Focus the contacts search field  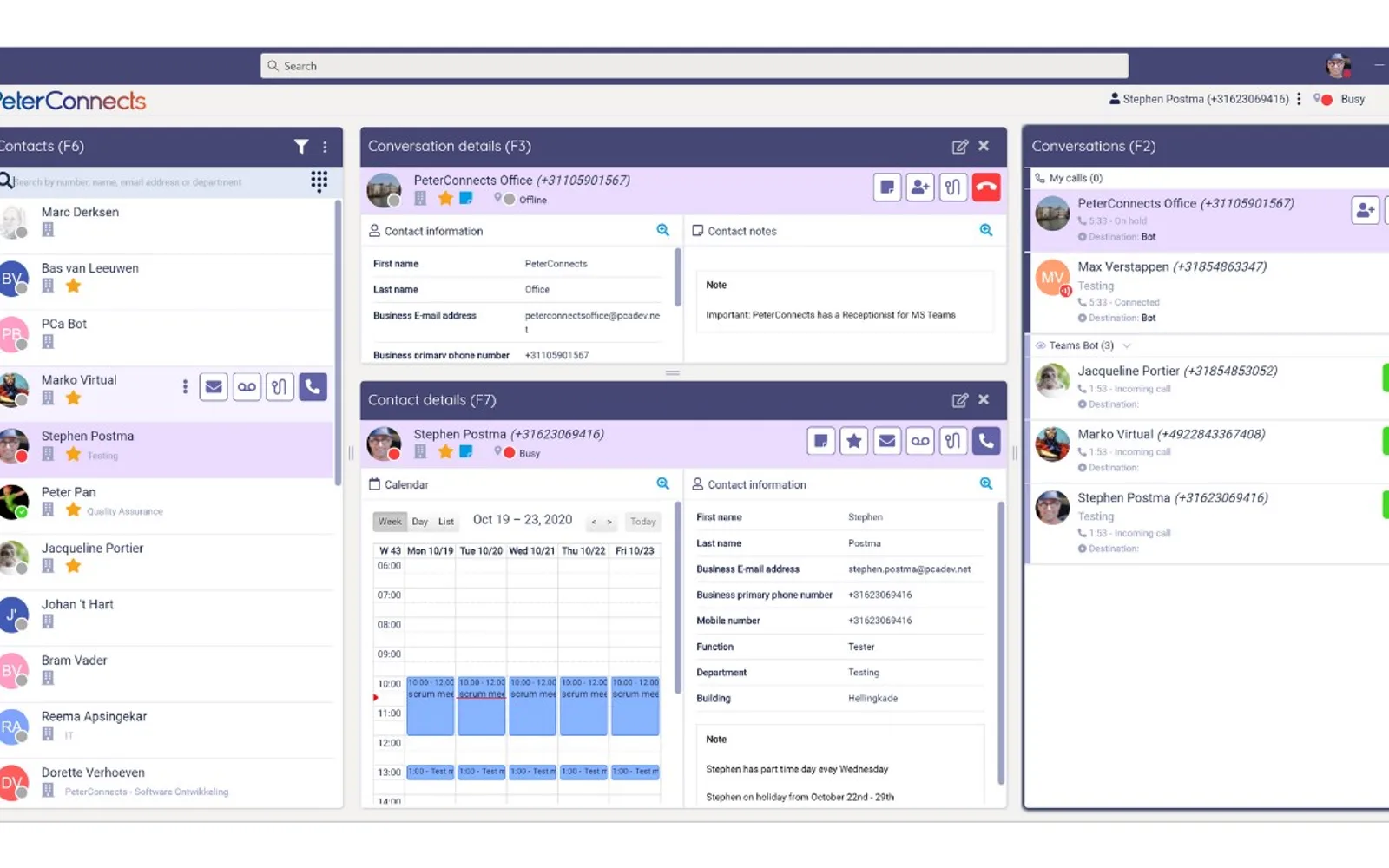click(152, 182)
